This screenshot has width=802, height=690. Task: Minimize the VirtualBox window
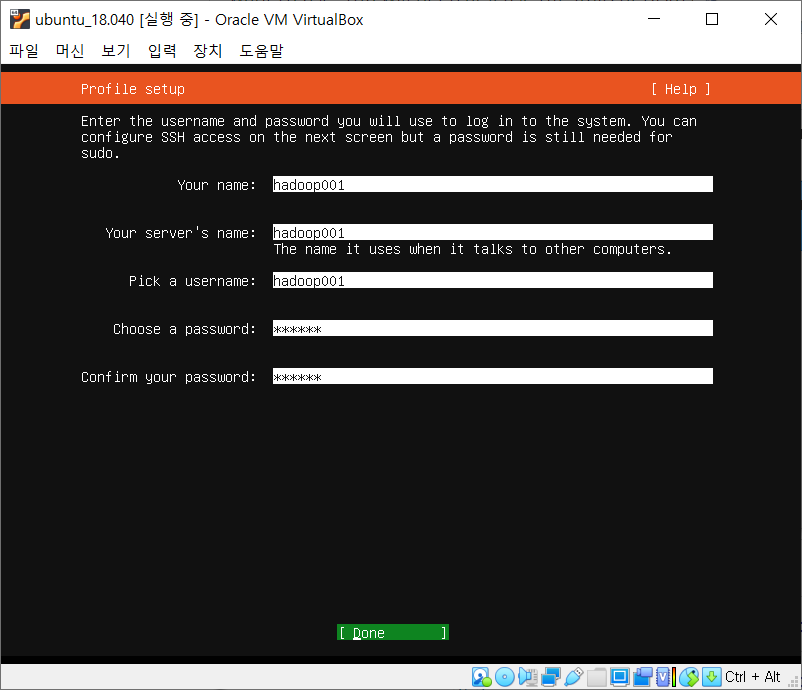(654, 19)
